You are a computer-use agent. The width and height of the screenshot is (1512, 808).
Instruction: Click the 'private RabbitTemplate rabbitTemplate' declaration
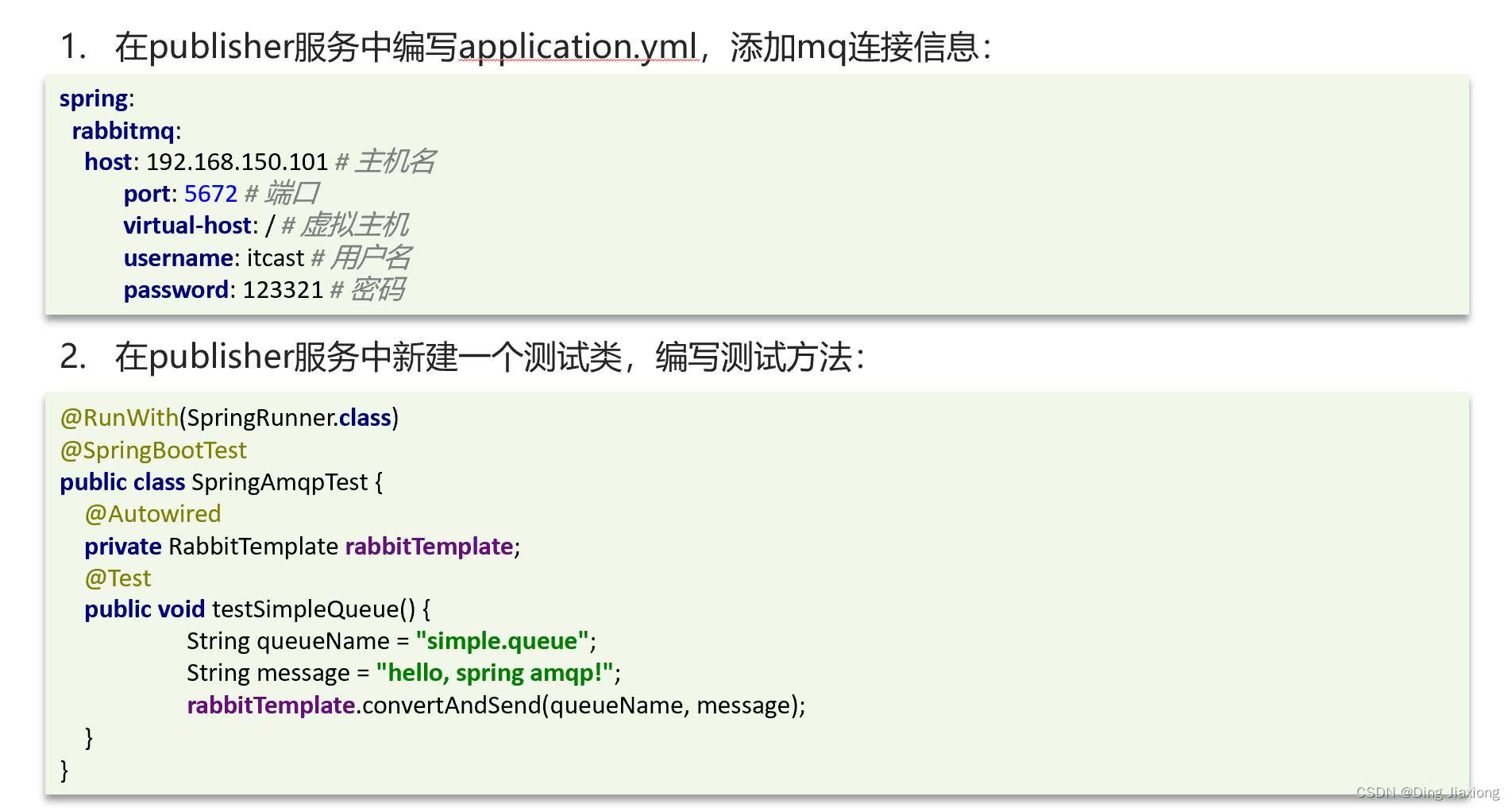[303, 547]
